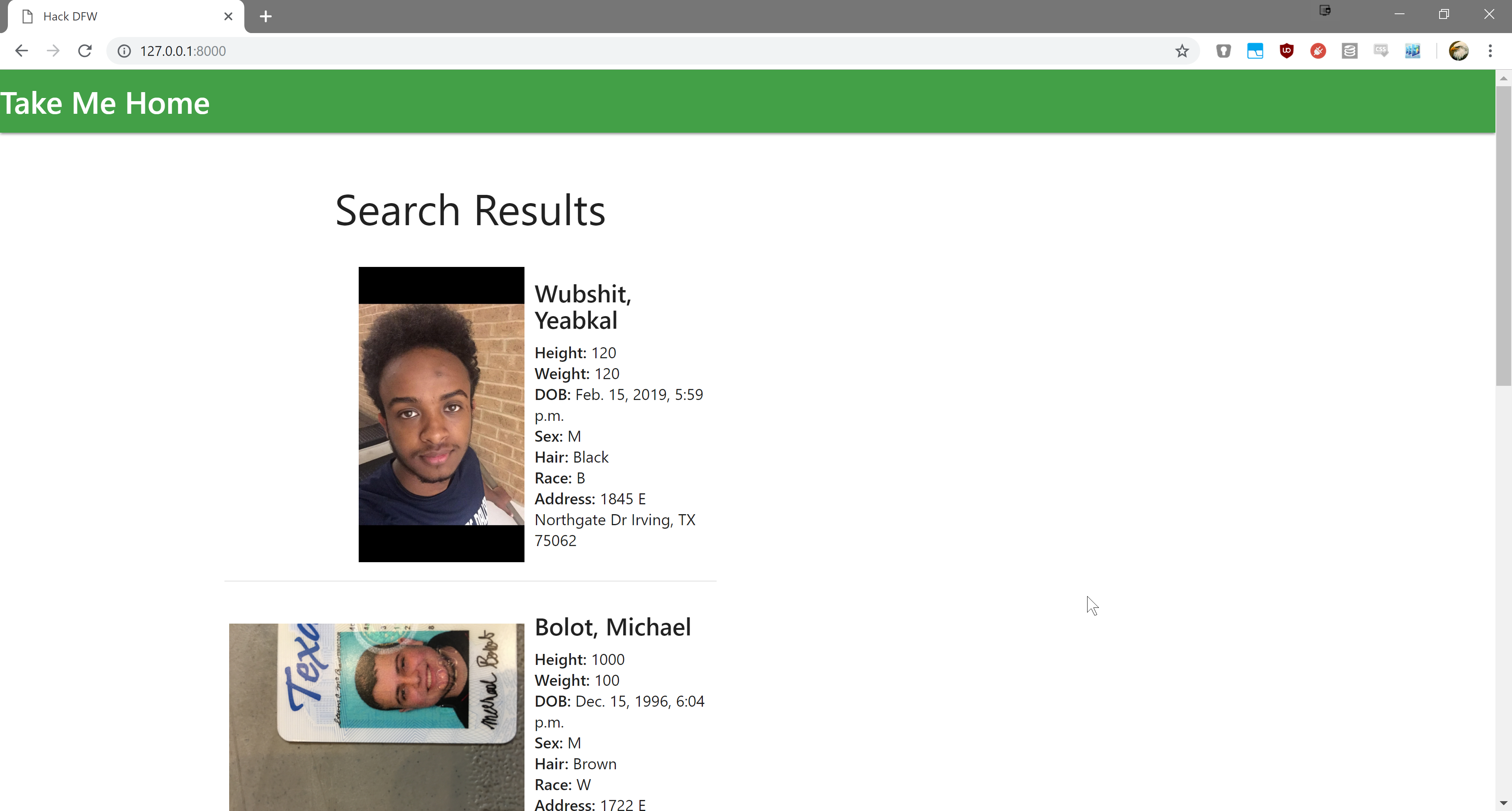This screenshot has width=1512, height=811.
Task: Click the uBlock Origin shield extension icon
Action: pos(1286,51)
